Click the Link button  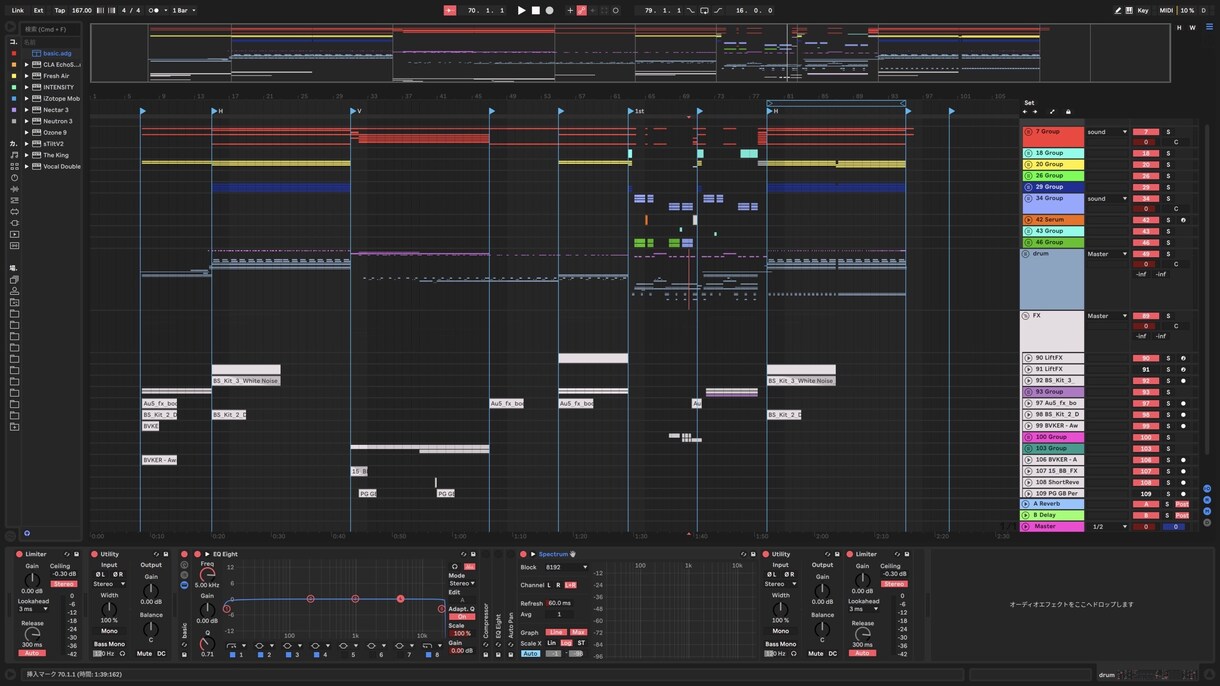[17, 10]
